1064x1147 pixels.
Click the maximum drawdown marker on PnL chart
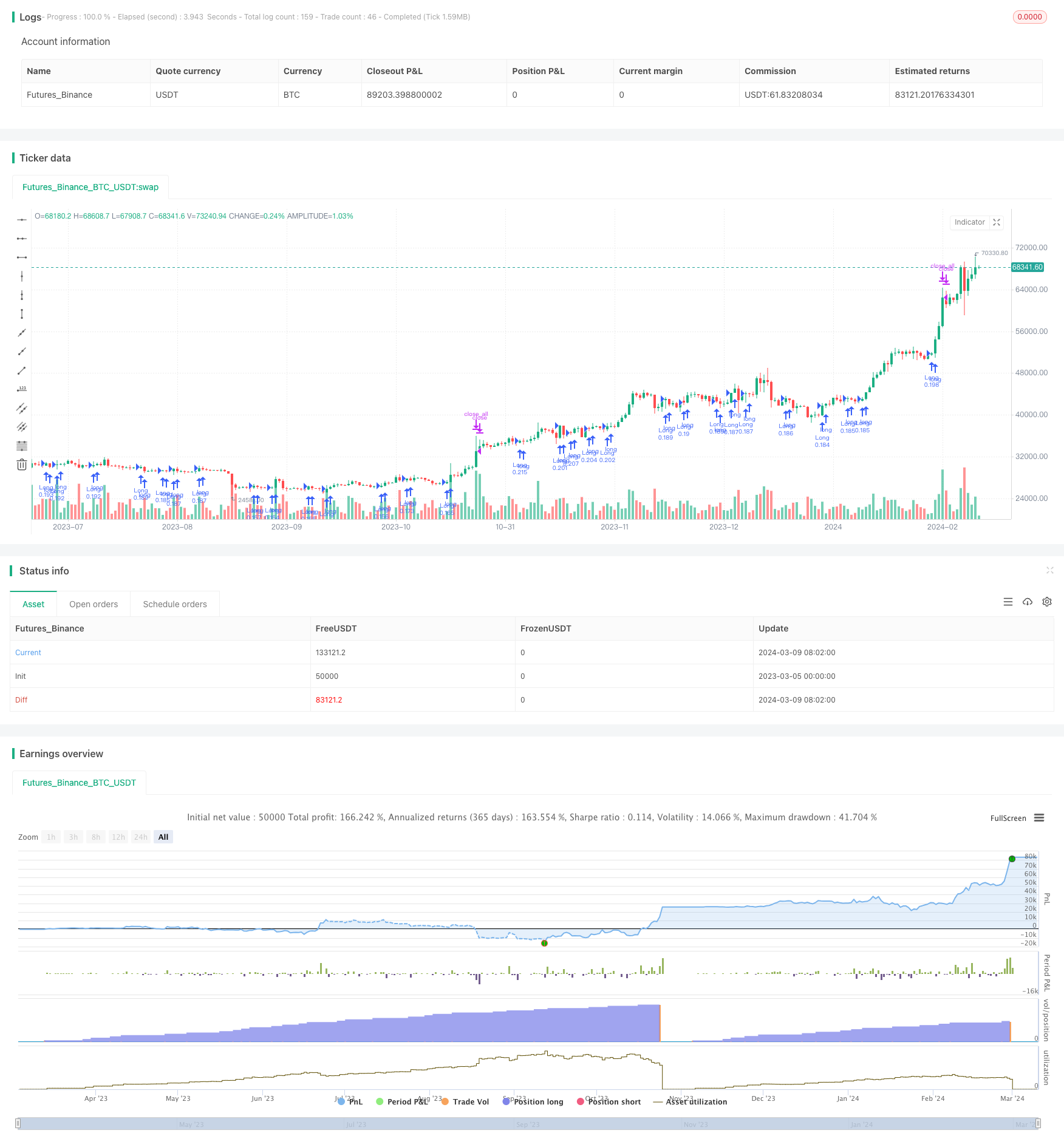544,943
